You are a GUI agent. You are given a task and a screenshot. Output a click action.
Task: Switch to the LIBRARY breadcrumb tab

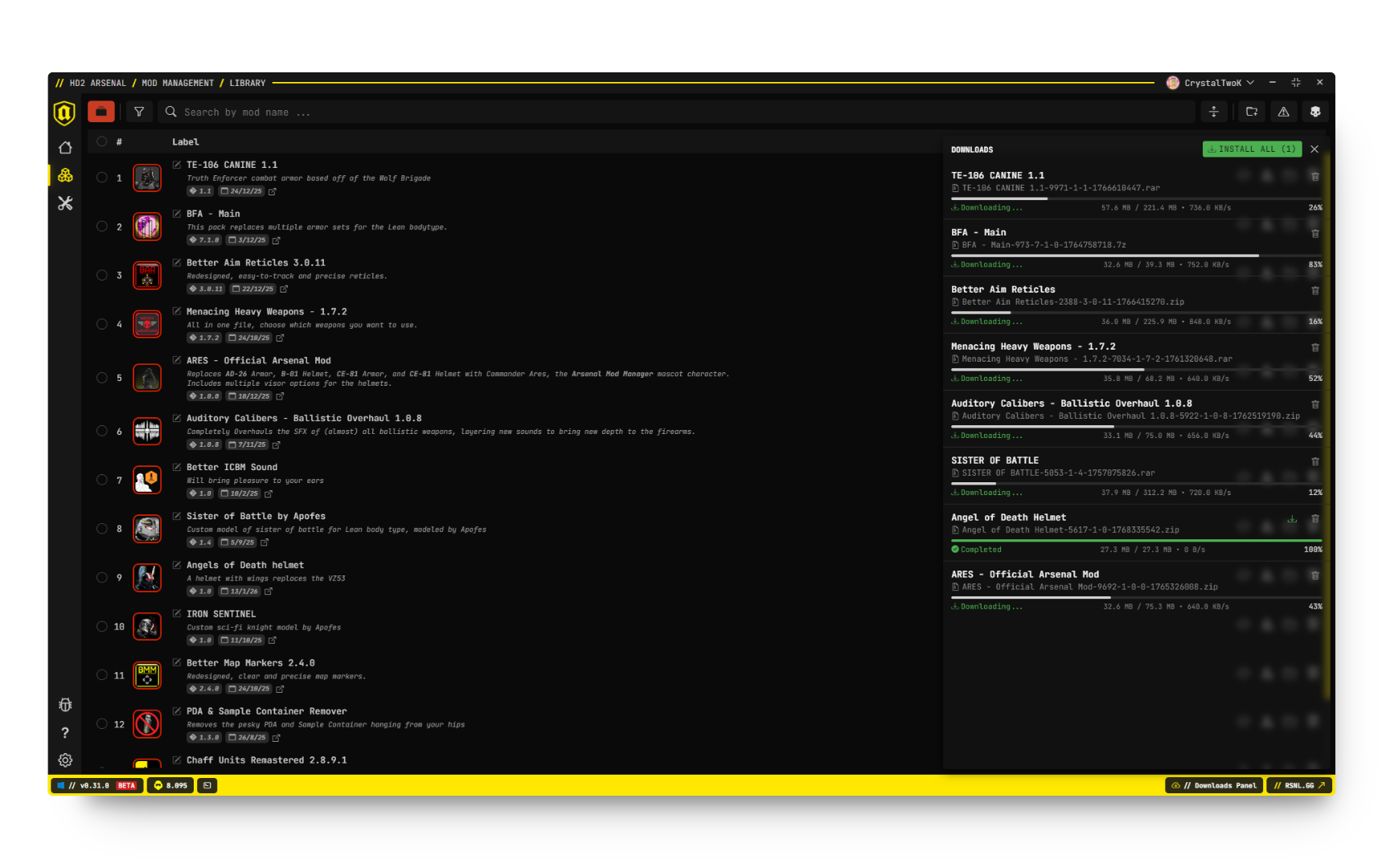247,83
